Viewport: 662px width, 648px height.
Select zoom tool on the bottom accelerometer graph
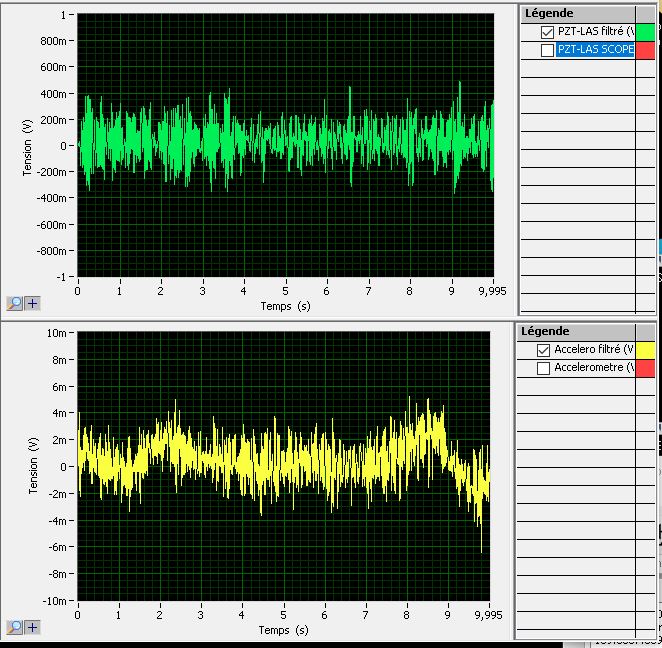16,627
